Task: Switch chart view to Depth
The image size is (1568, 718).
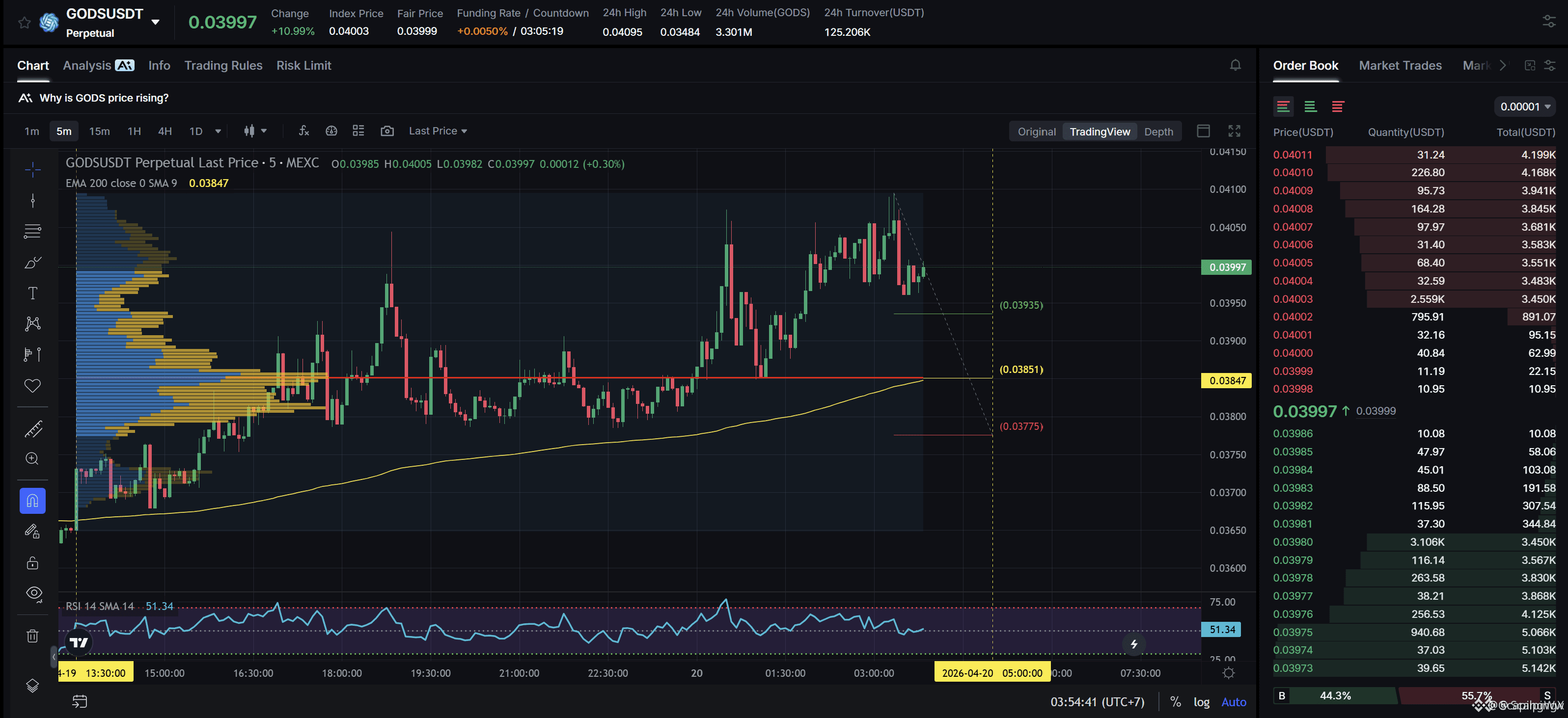Action: [x=1158, y=132]
